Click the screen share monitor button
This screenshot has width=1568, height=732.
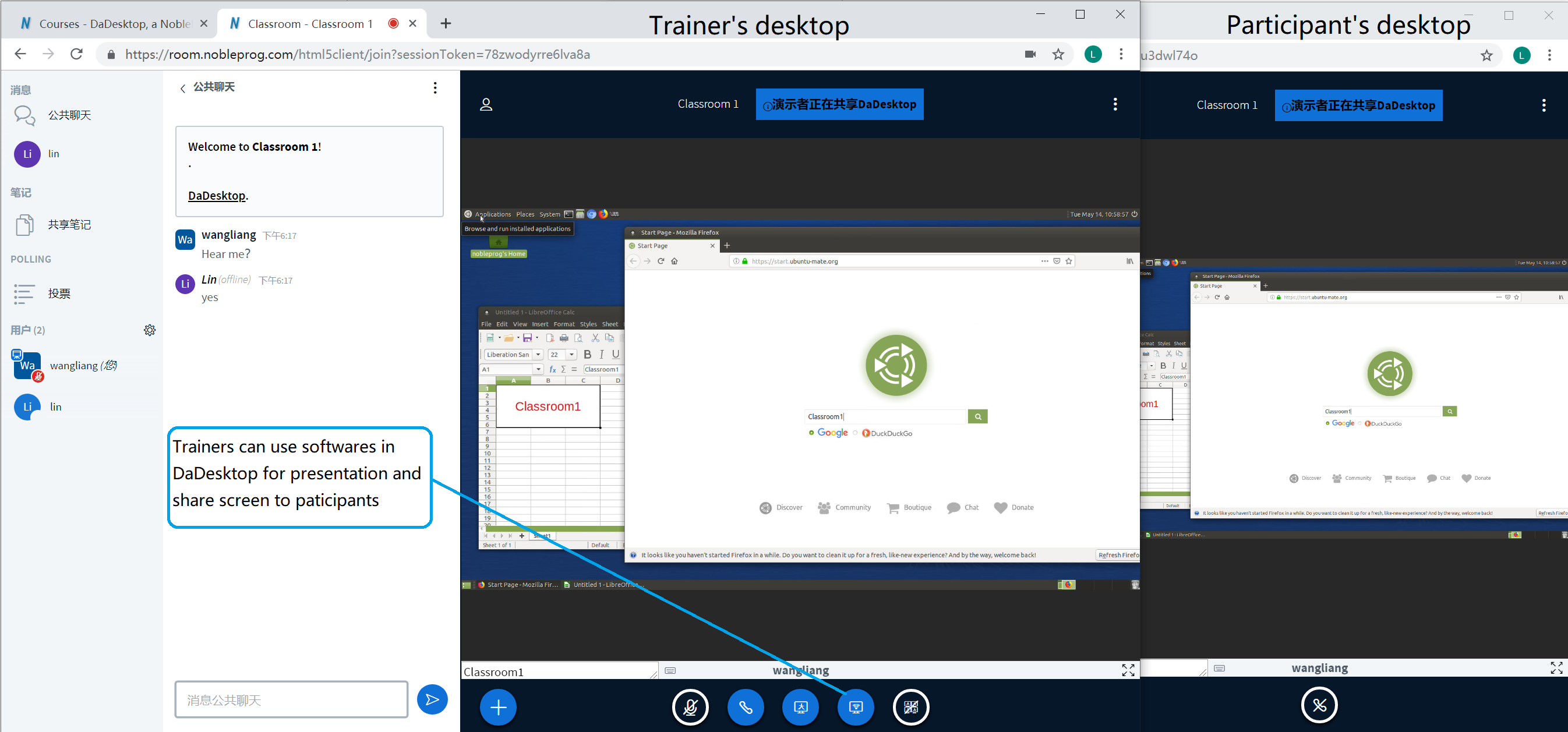click(856, 707)
